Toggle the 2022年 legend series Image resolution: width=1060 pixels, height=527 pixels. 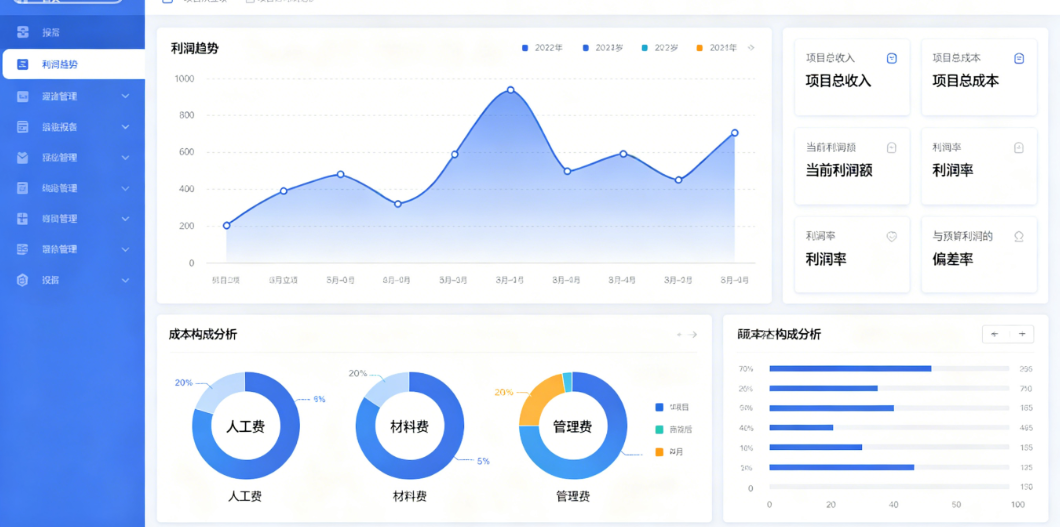pyautogui.click(x=542, y=48)
